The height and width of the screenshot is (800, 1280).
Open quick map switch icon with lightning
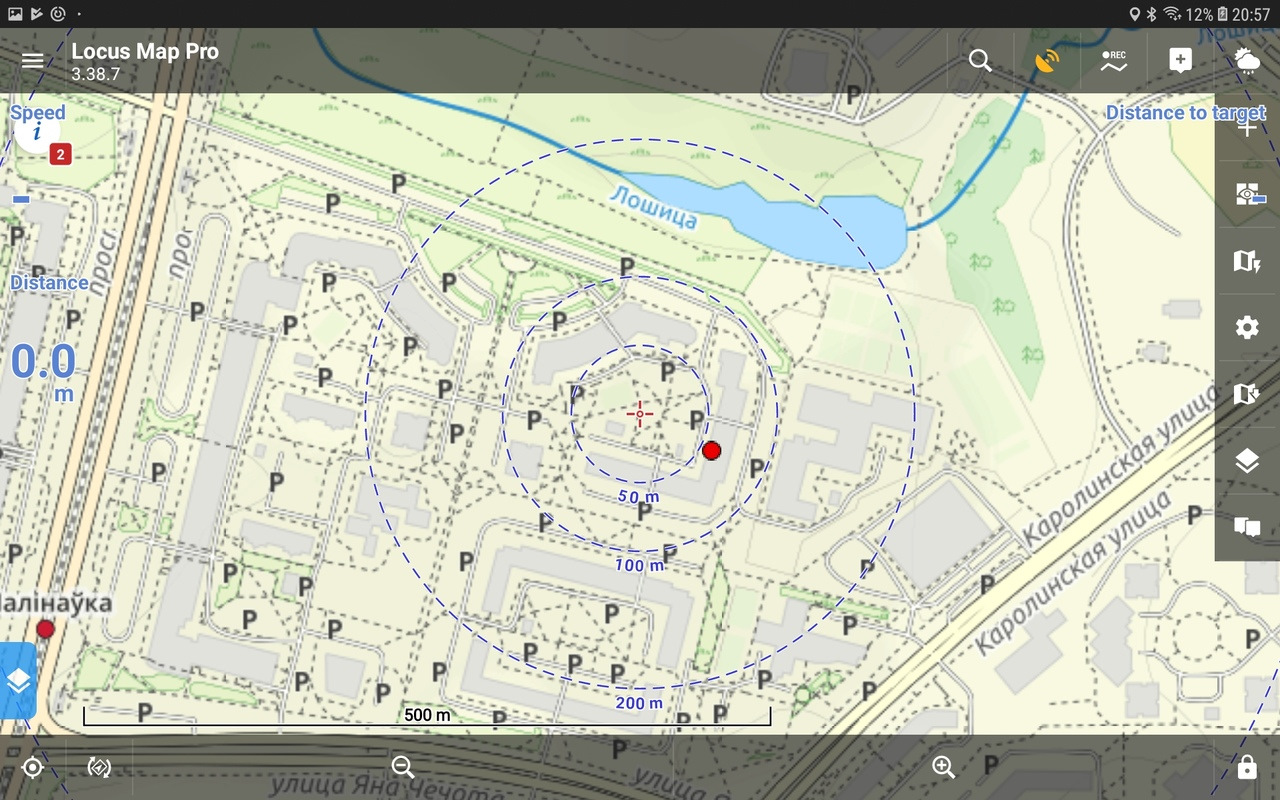[1247, 261]
